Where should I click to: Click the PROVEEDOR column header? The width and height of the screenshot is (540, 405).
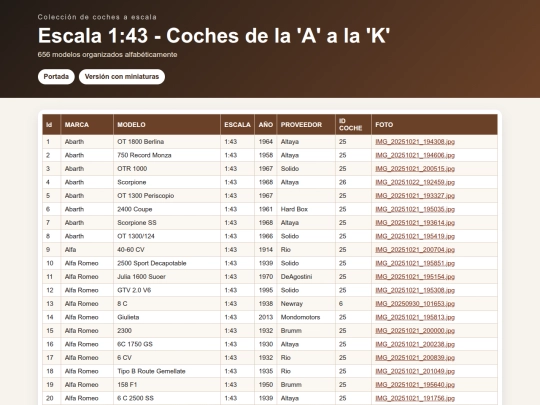[x=306, y=124]
